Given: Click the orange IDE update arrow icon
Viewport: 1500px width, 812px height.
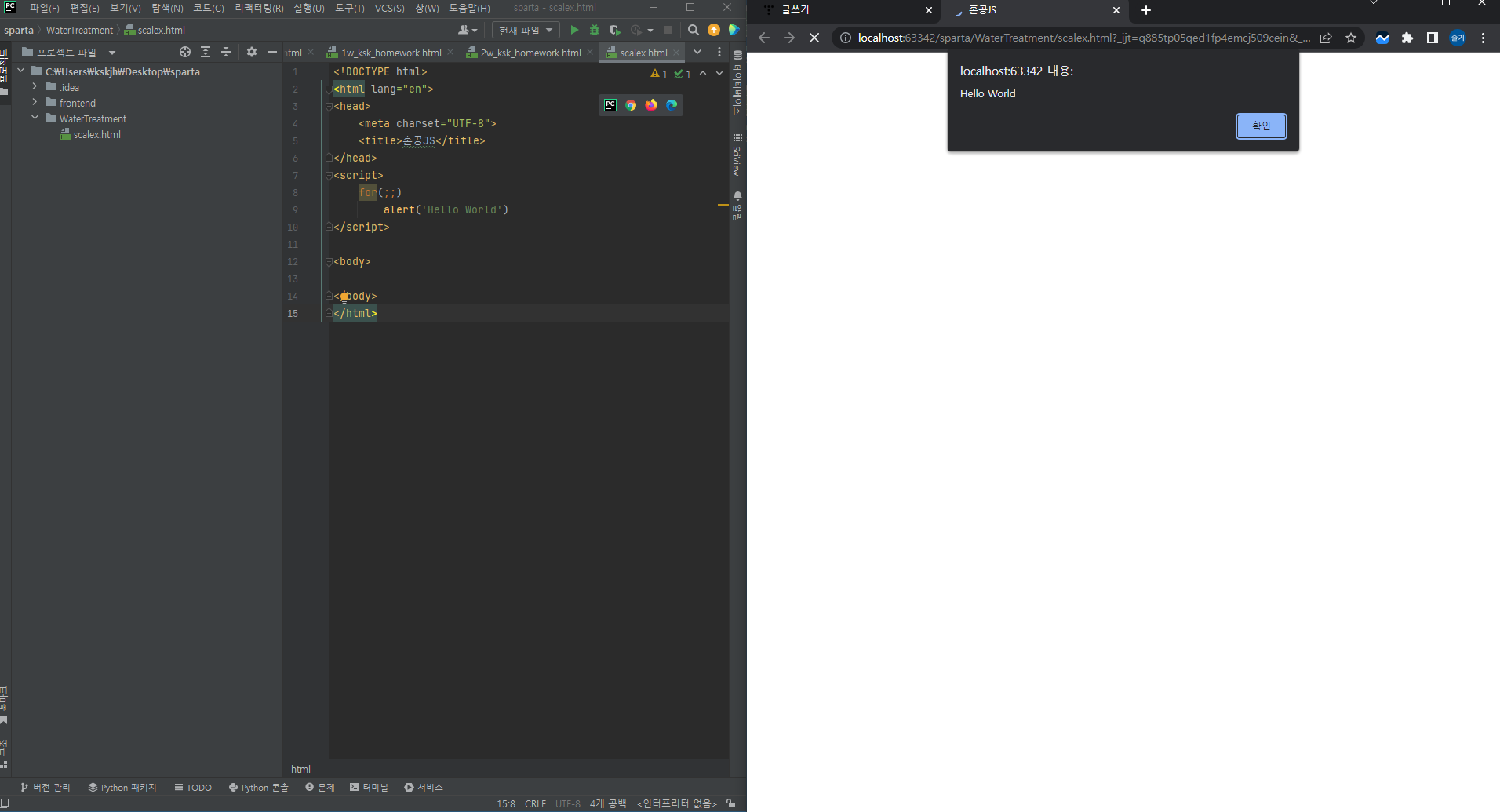Looking at the screenshot, I should pos(714,30).
